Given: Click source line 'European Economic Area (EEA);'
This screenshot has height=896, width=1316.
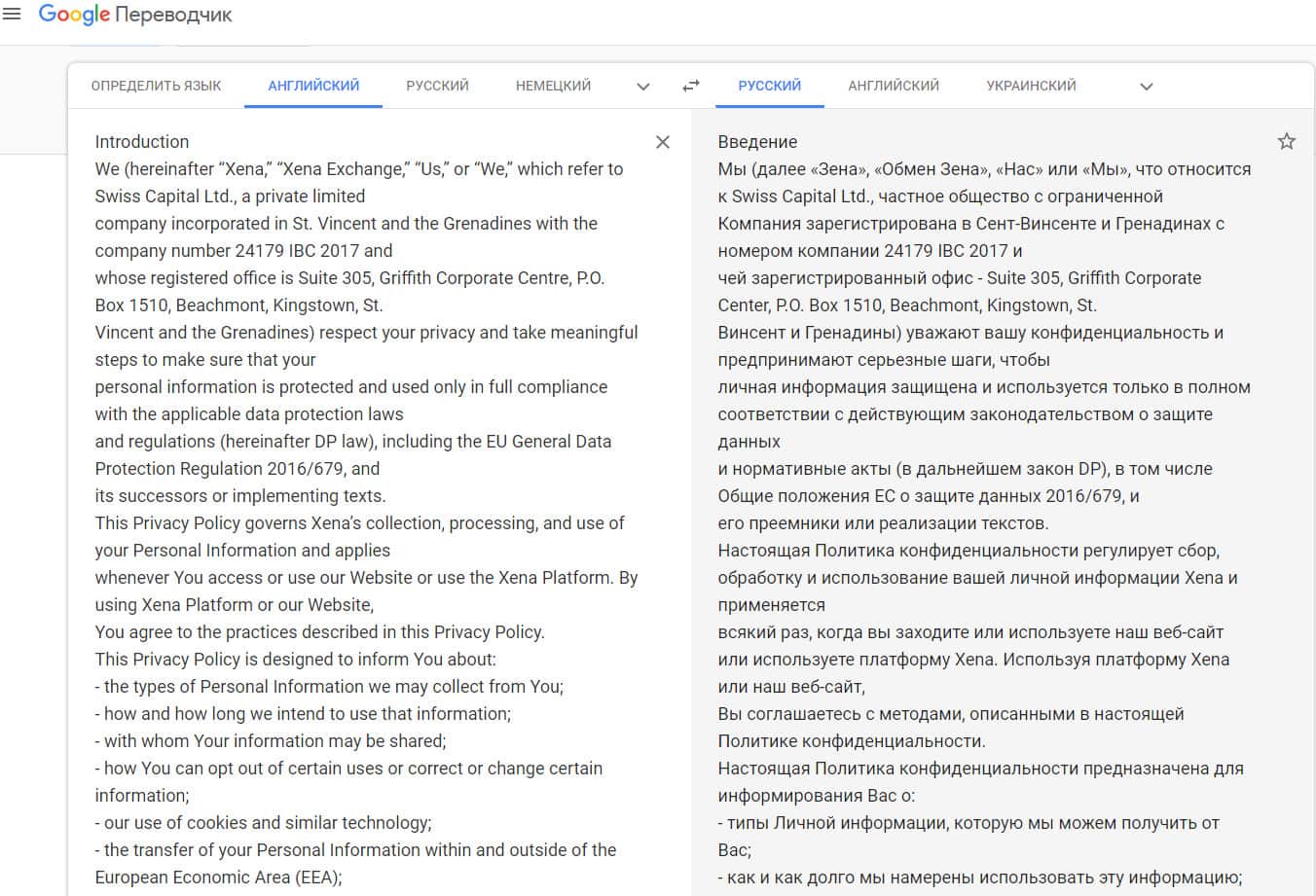Looking at the screenshot, I should tap(219, 877).
